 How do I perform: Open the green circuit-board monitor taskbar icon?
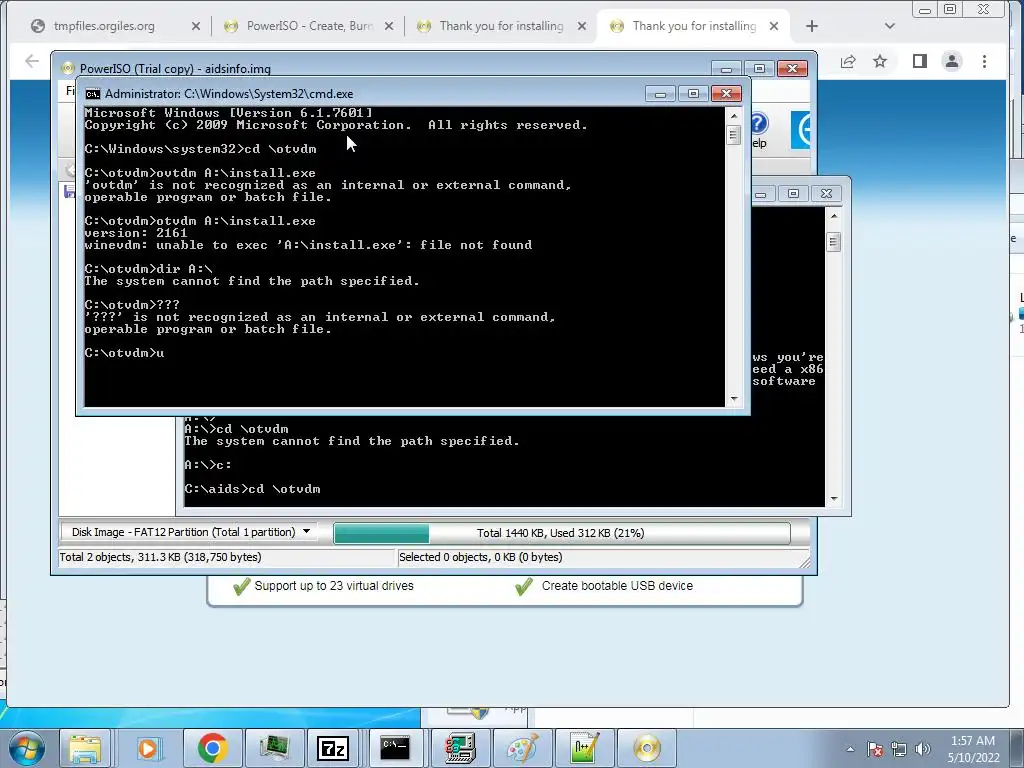pos(274,748)
